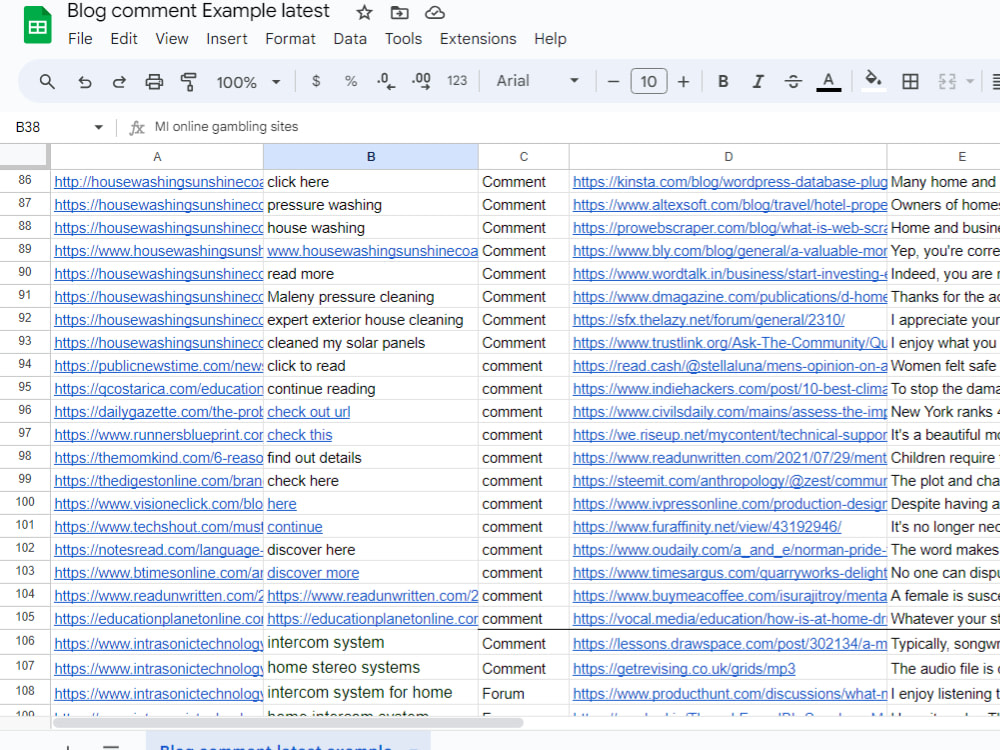Click 'check out url' link in row 96
Screen dimensions: 1000x750
[309, 412]
